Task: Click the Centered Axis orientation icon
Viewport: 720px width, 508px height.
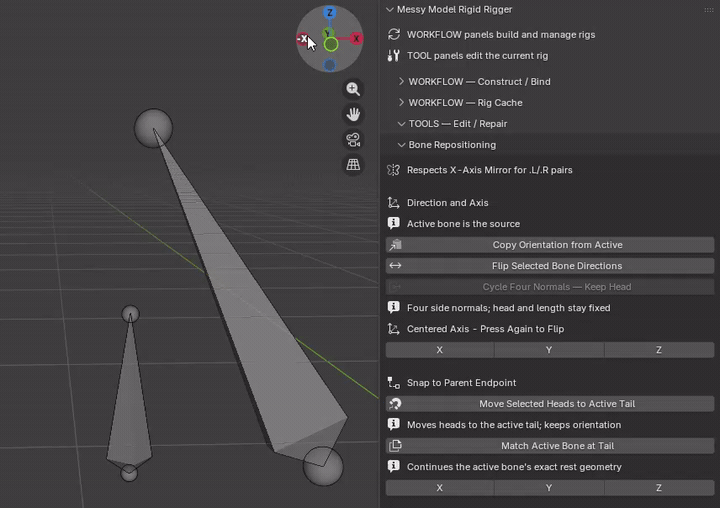Action: (394, 329)
